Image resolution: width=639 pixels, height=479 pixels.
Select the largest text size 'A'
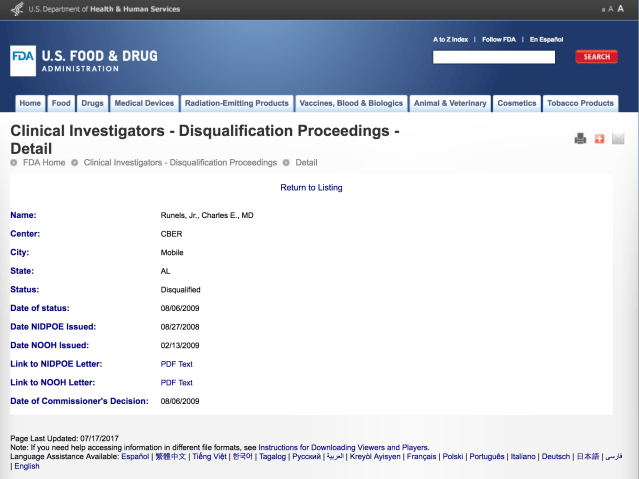coord(619,9)
